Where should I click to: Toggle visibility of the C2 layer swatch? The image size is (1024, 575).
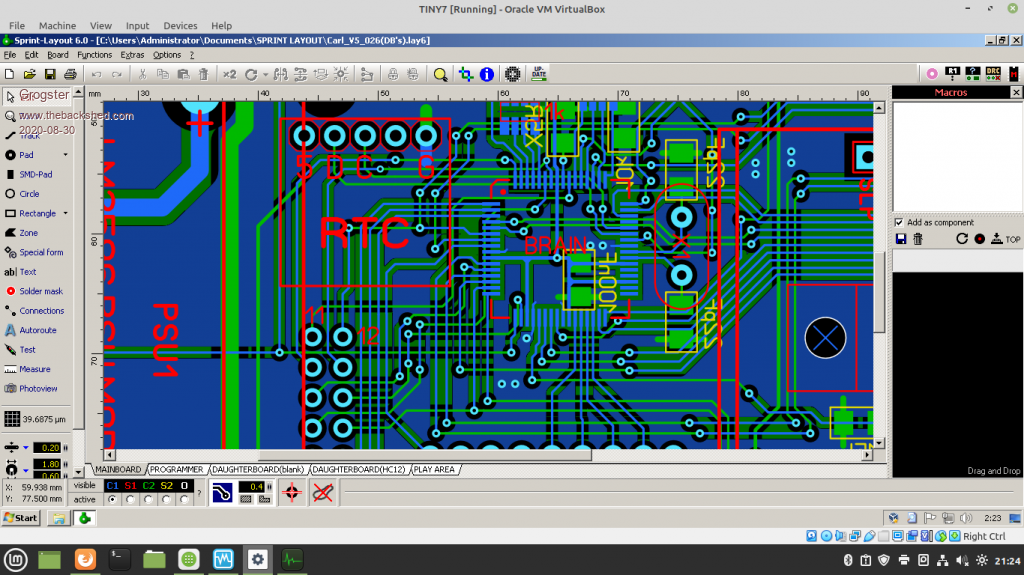148,485
